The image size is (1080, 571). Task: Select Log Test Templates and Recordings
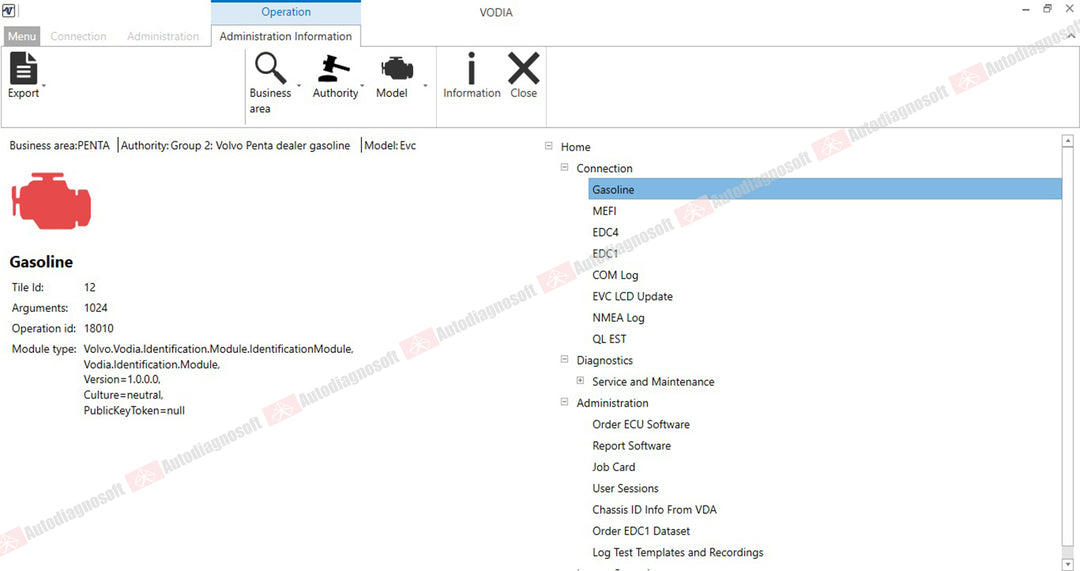pyautogui.click(x=678, y=552)
